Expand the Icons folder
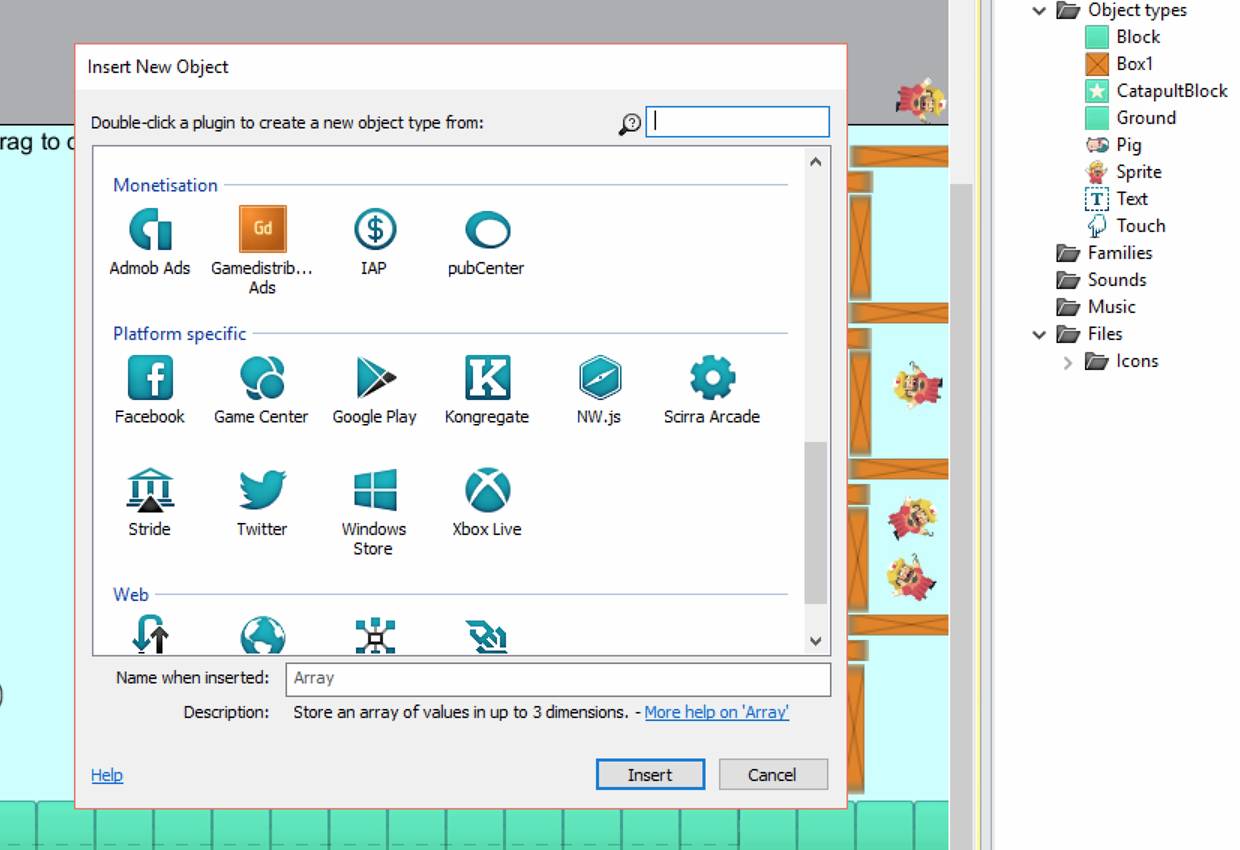The image size is (1240, 850). (1067, 362)
